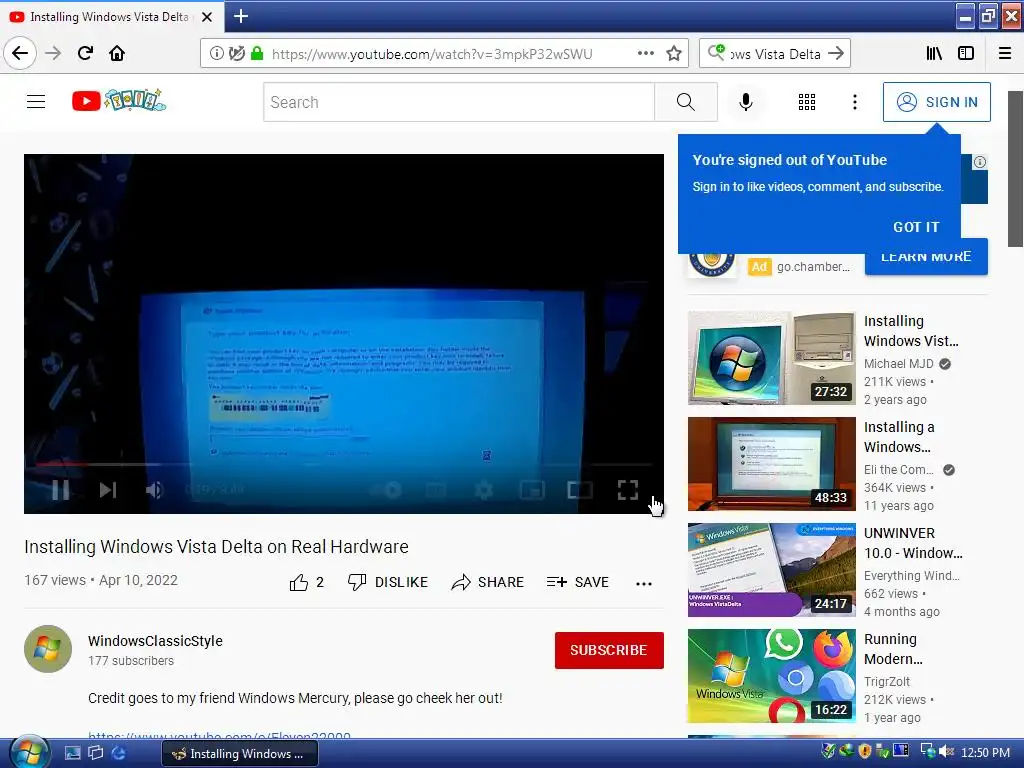The height and width of the screenshot is (768, 1024).
Task: Open Running Modern video by TrigrZolt
Action: click(x=771, y=675)
